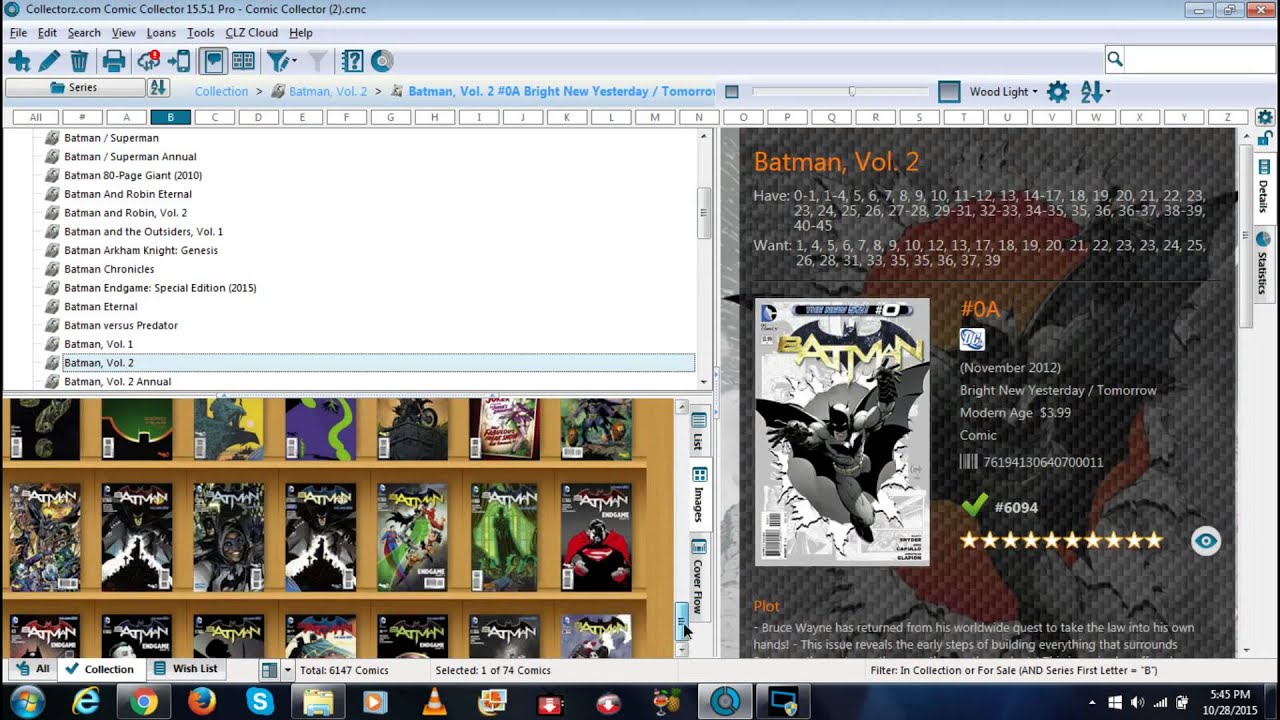Screen dimensions: 1280x720
Task: Click the Print icon in toolbar
Action: (x=114, y=61)
